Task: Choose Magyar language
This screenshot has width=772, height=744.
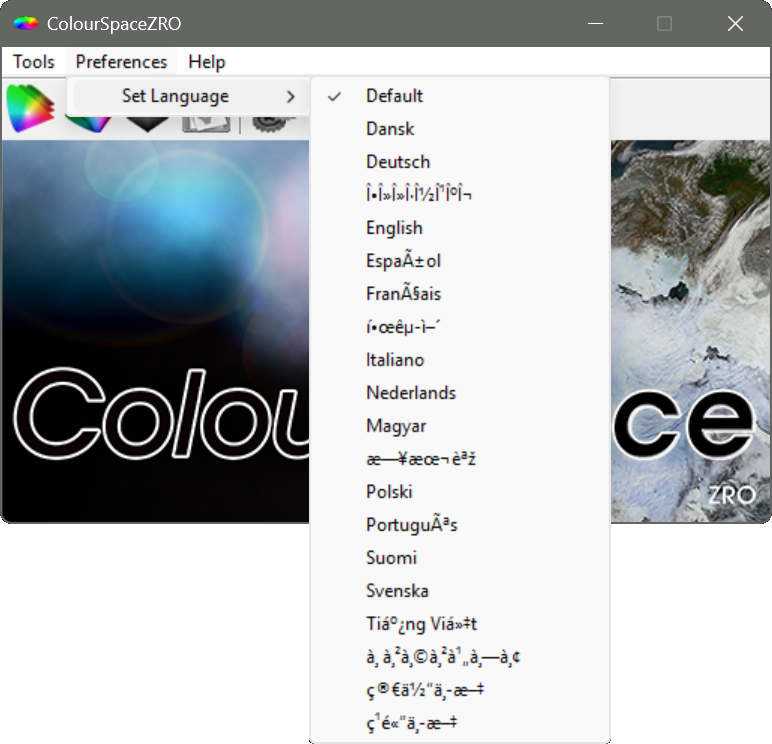Action: [x=460, y=426]
